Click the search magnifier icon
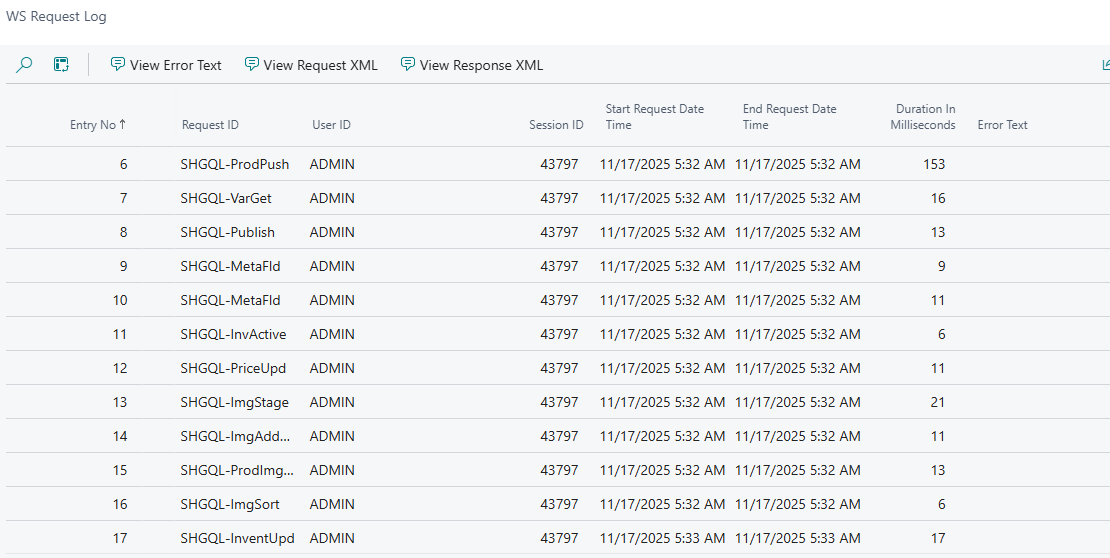Screen dimensions: 1110x558 click(25, 65)
